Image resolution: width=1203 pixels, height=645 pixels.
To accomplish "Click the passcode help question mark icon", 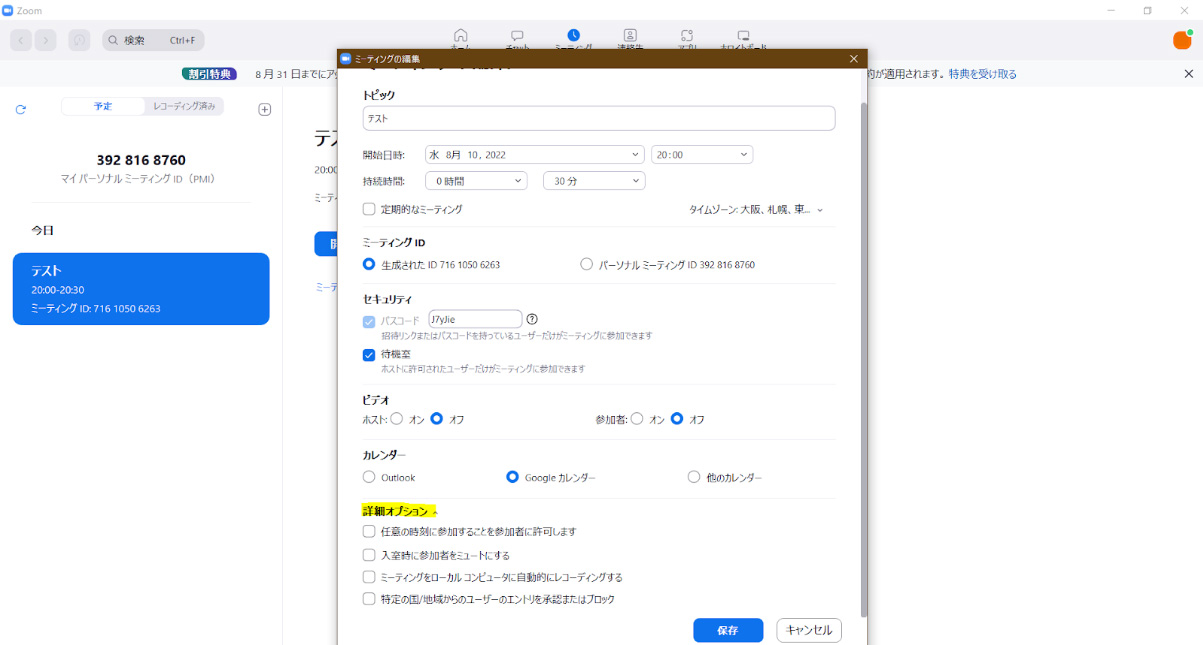I will pos(532,319).
